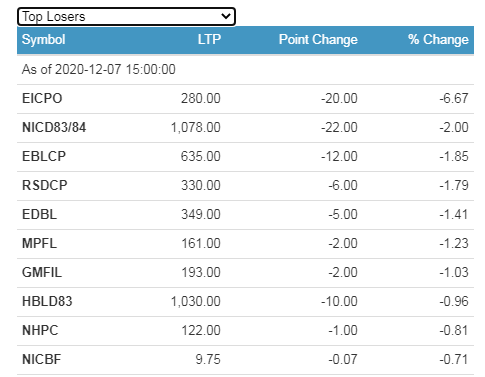This screenshot has height=377, width=485.
Task: Open the Top Losers dropdown
Action: [126, 16]
